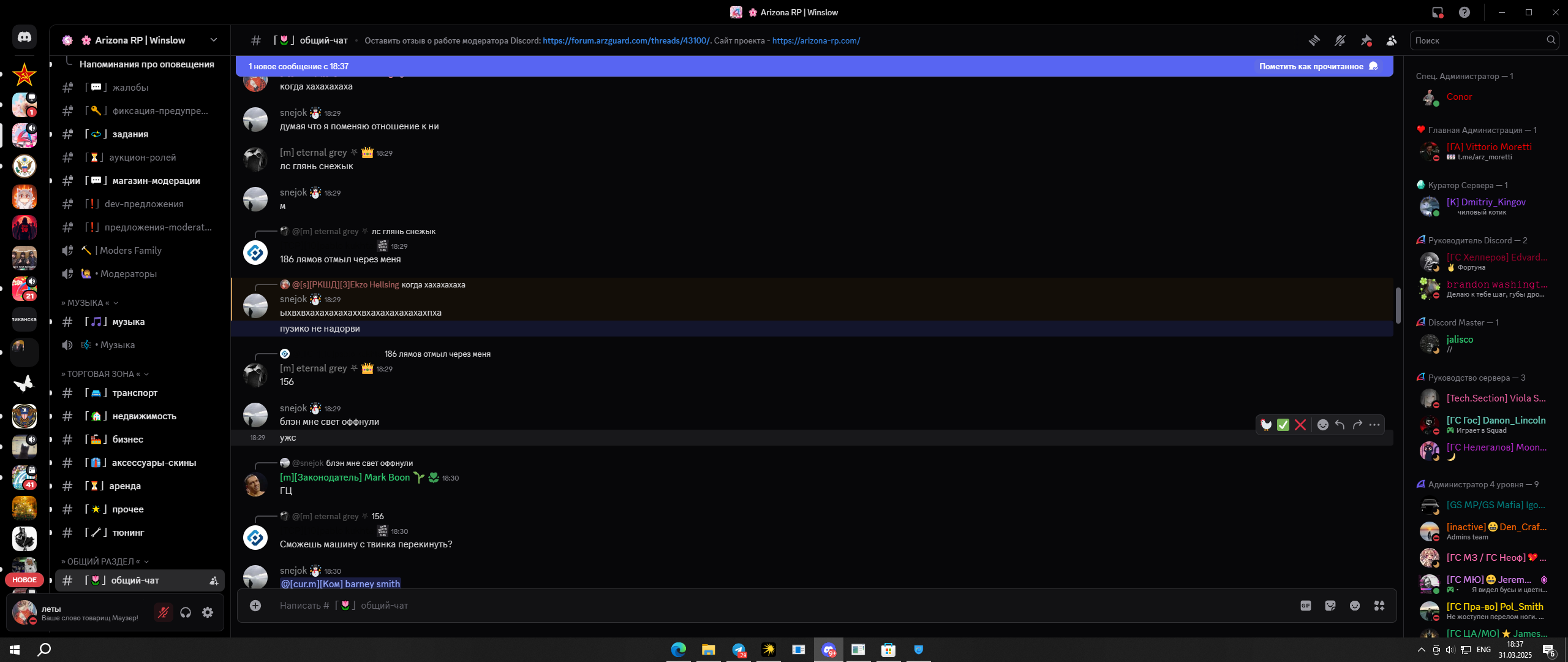Add rooster reaction to ужс message
Image resolution: width=1568 pixels, height=662 pixels.
(x=1266, y=425)
